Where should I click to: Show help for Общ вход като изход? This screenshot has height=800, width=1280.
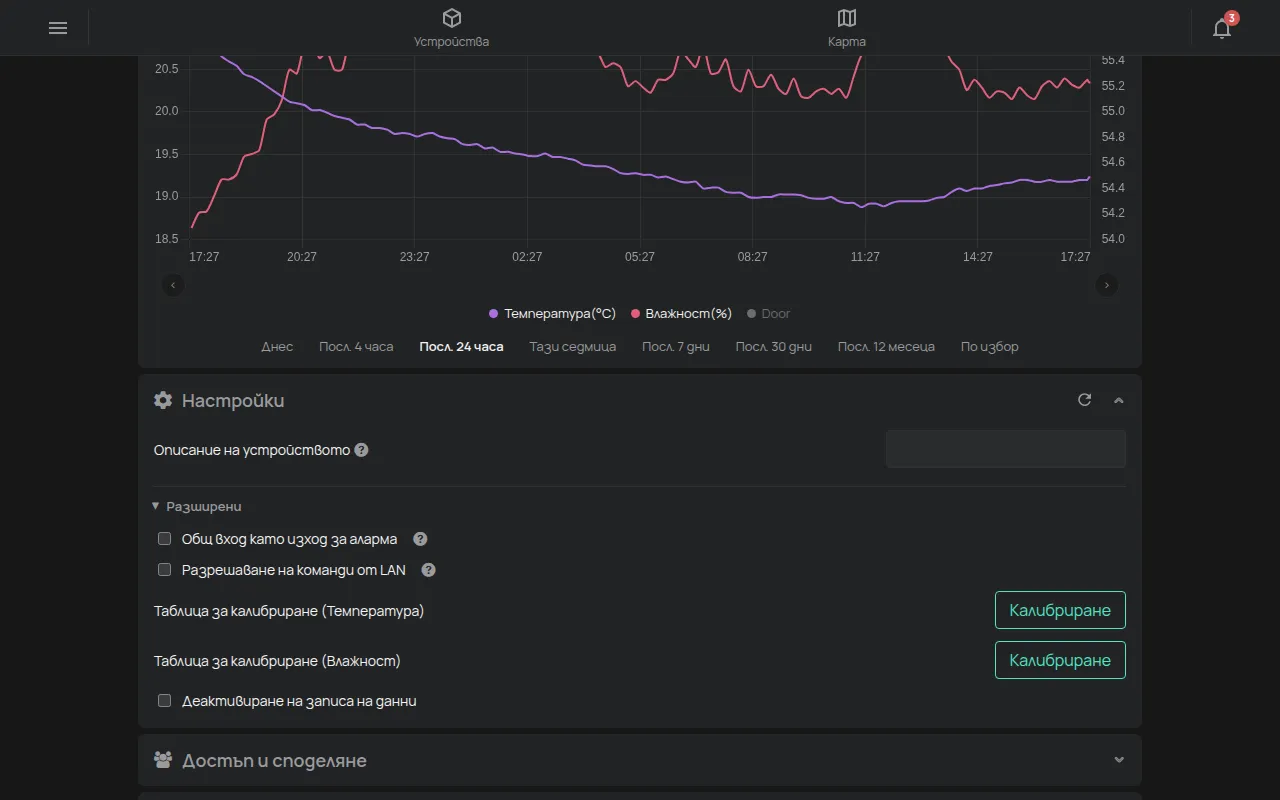(x=420, y=539)
